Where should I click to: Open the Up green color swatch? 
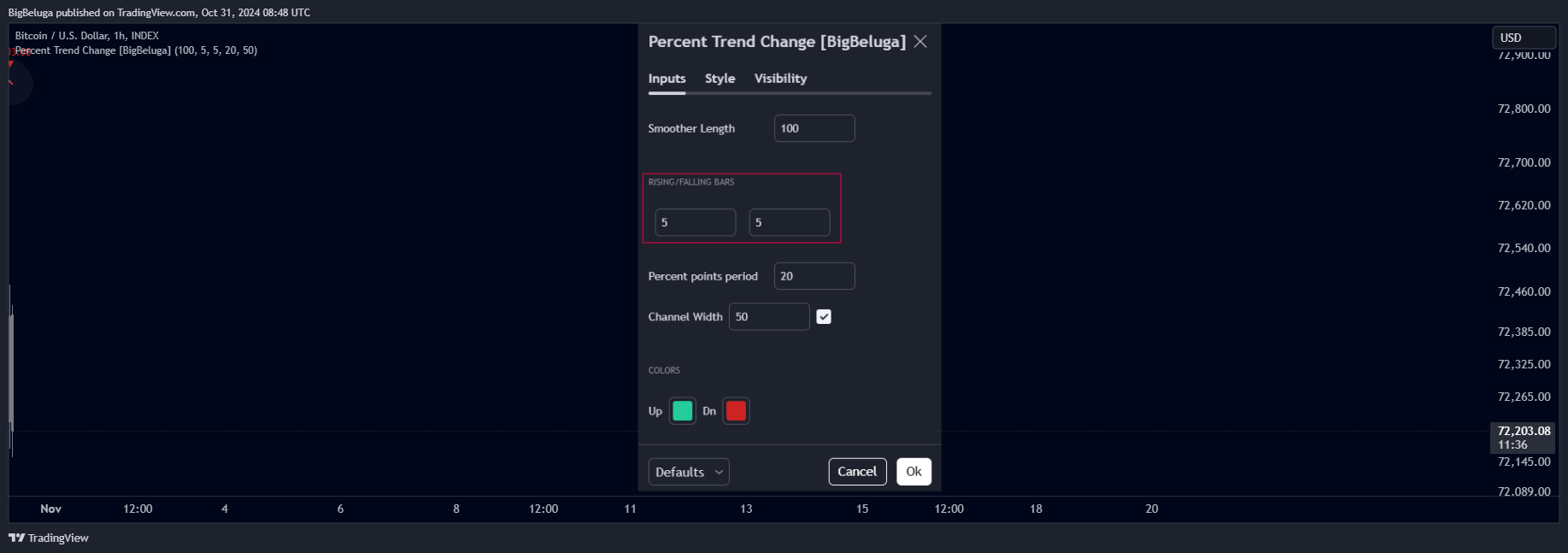683,411
